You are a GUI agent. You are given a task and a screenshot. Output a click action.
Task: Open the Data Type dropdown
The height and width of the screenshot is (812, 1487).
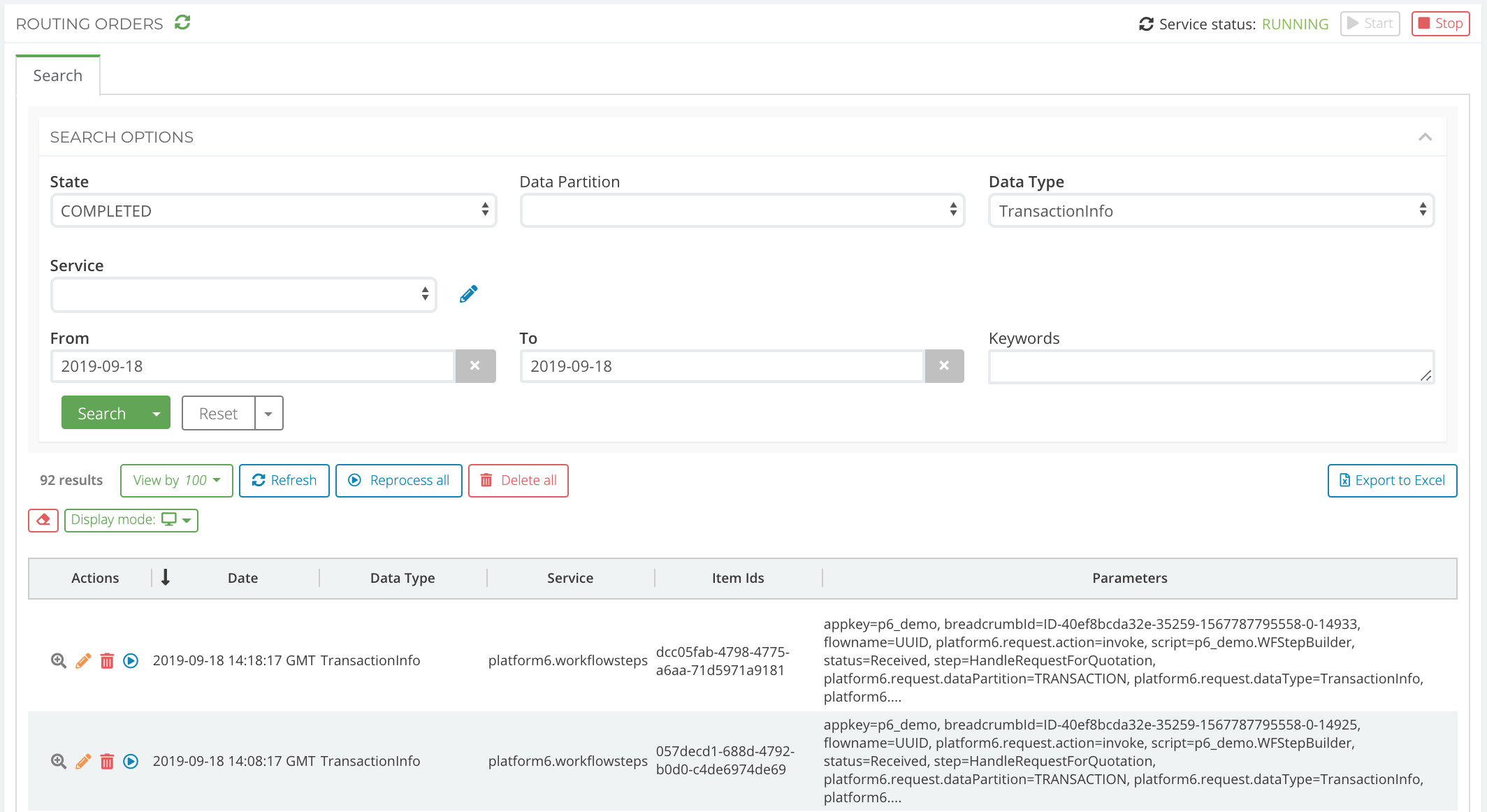[1211, 210]
